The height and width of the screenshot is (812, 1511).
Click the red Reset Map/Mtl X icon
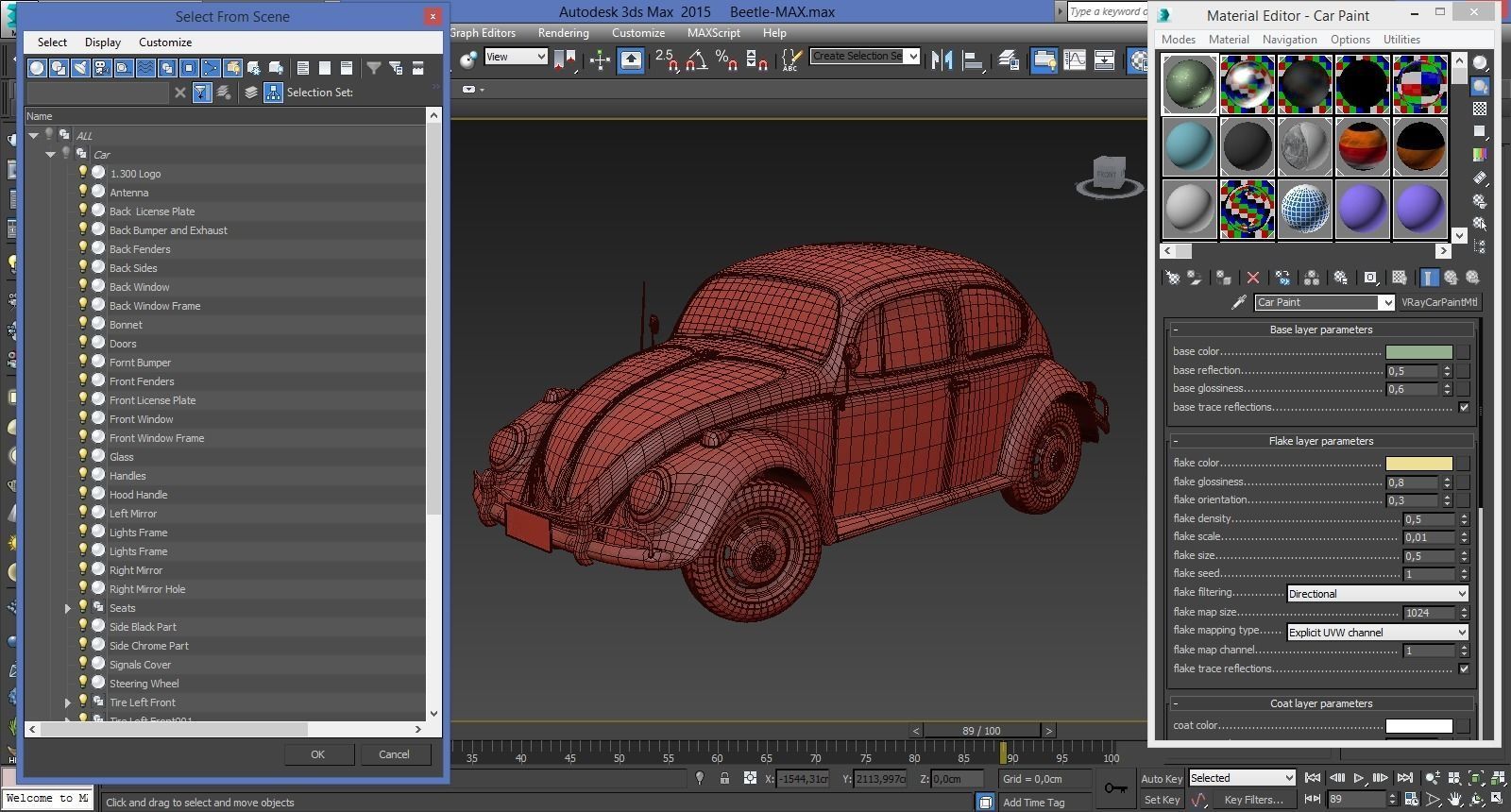pos(1253,278)
